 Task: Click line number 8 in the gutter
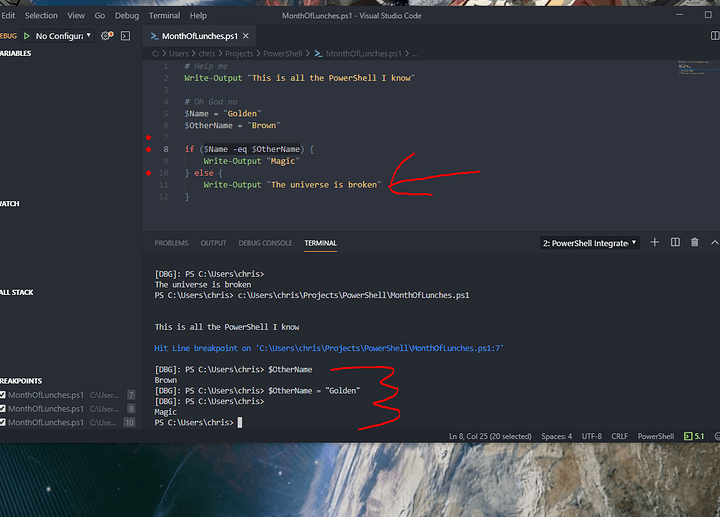pos(166,149)
